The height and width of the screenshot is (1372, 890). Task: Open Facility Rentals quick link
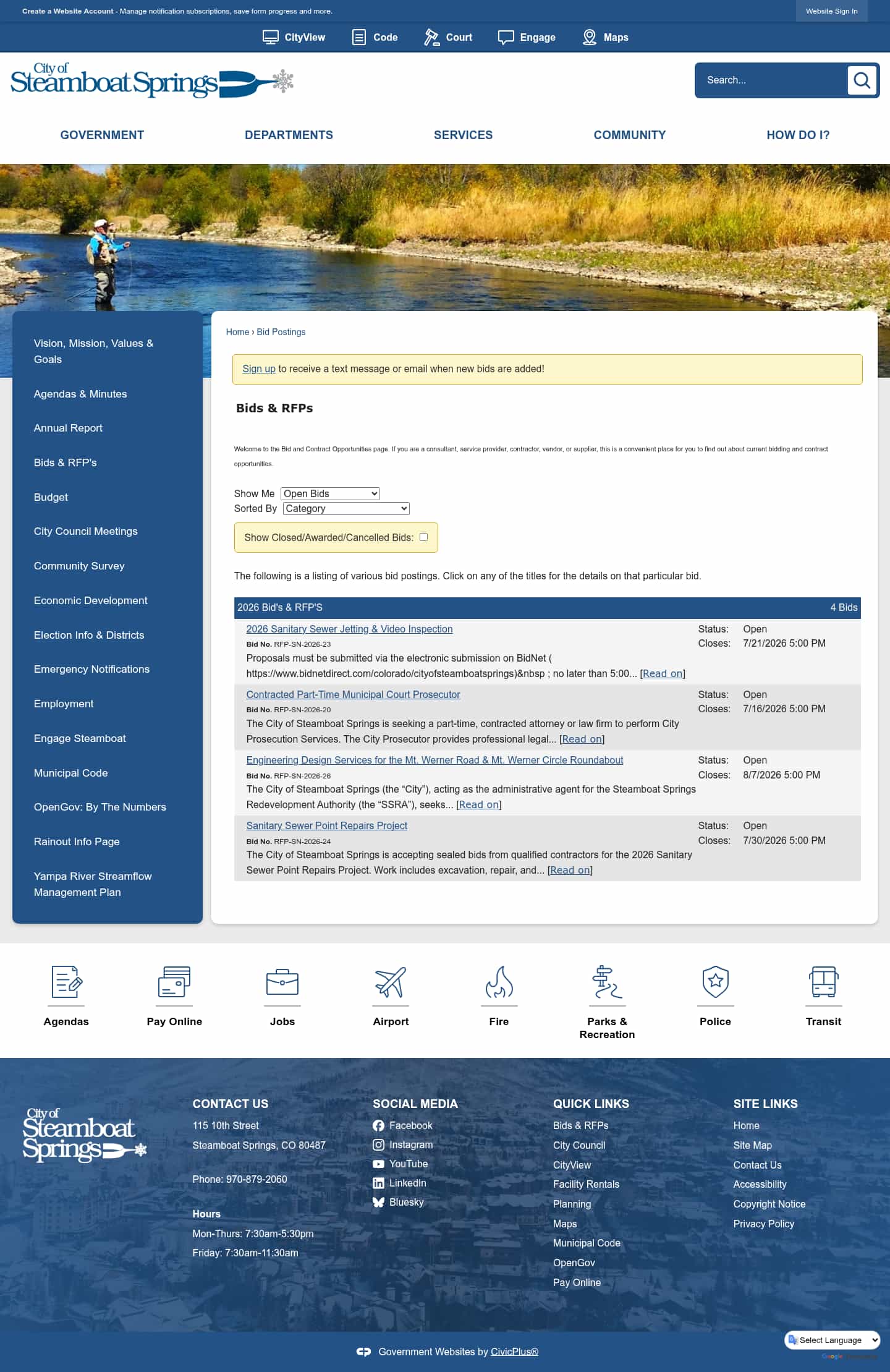(586, 1184)
